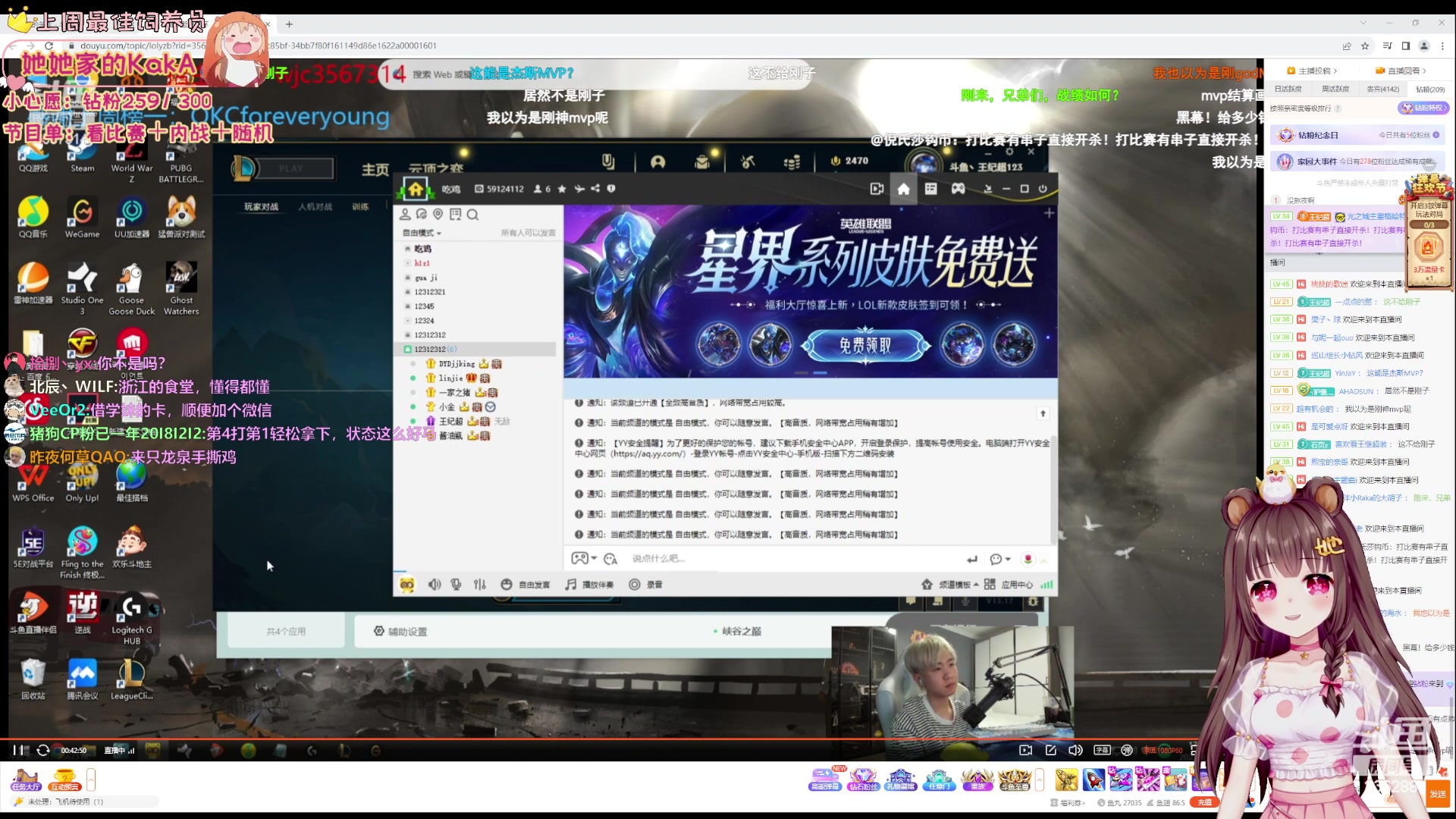Click the person contacts icon above channel list
The height and width of the screenshot is (819, 1456).
tap(405, 215)
